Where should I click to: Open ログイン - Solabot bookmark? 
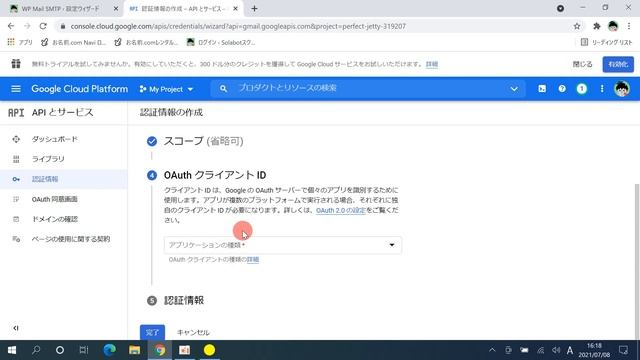coord(221,42)
